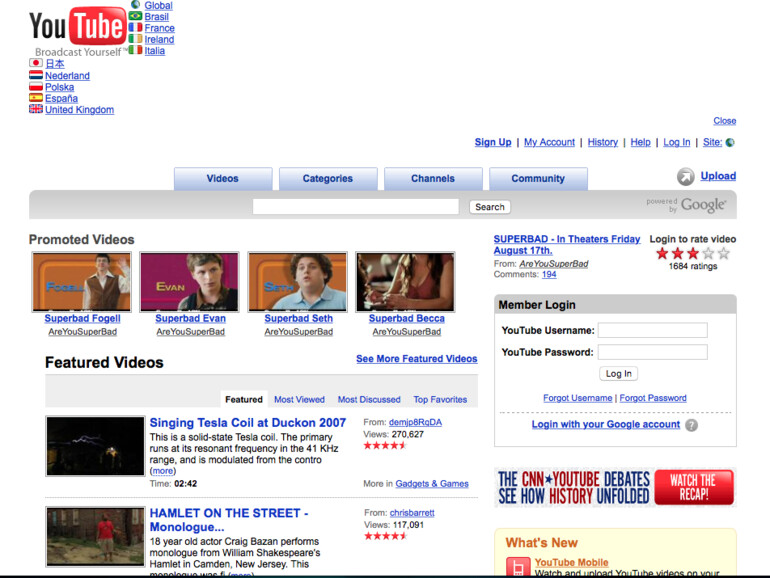Open See More Featured Videos link
Viewport: 770px width, 578px height.
[417, 358]
